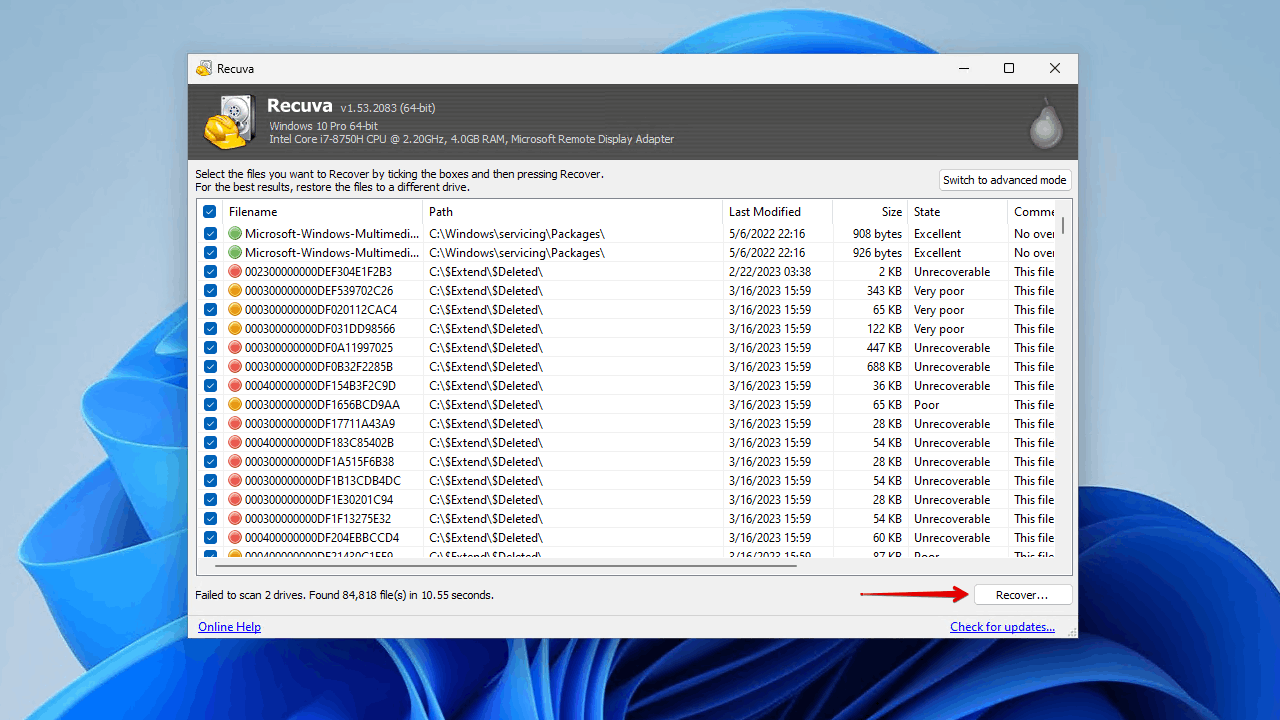
Task: Click the 447 KB size cell
Action: [x=884, y=348]
